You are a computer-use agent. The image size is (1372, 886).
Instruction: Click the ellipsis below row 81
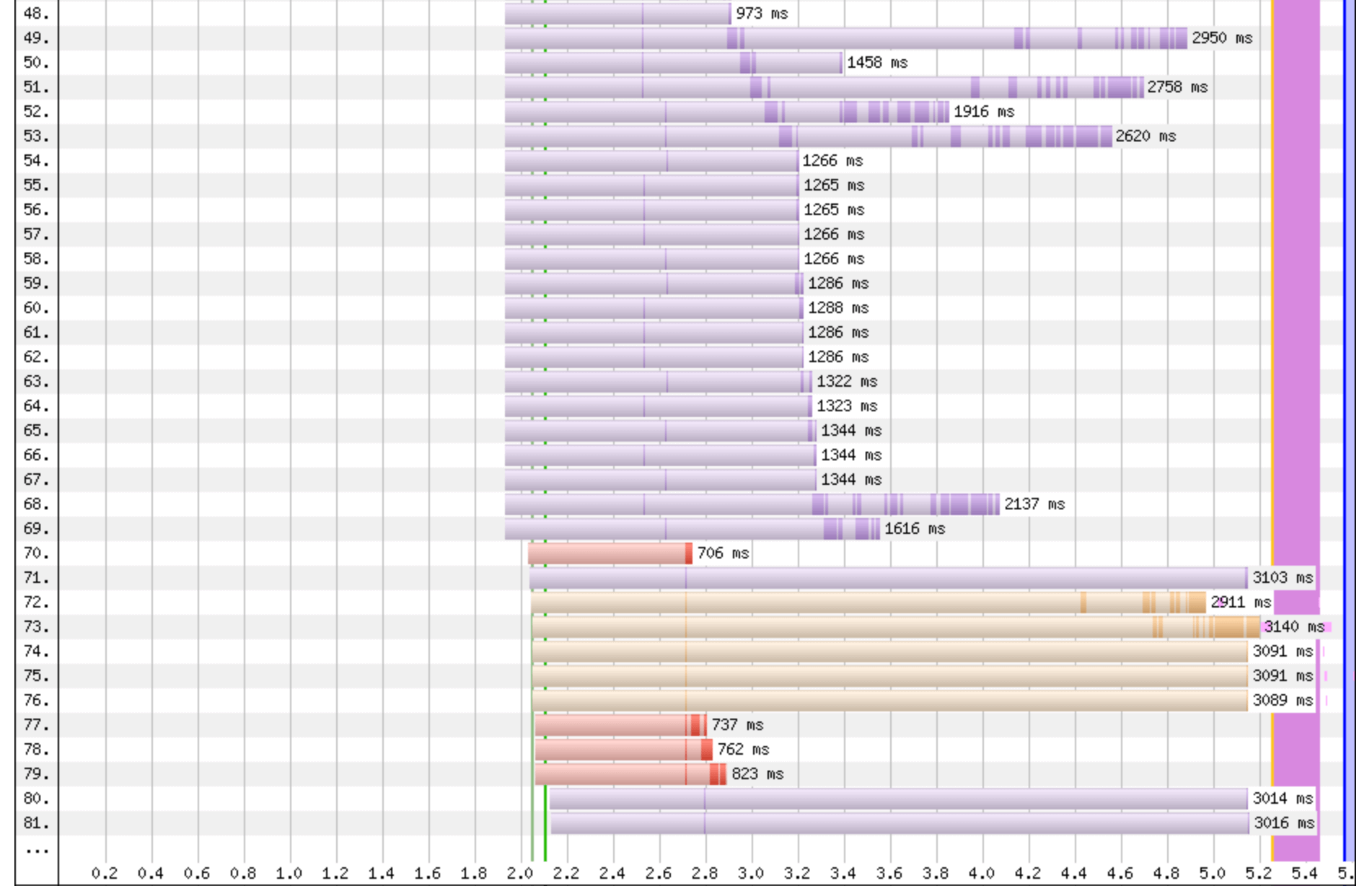tap(36, 851)
